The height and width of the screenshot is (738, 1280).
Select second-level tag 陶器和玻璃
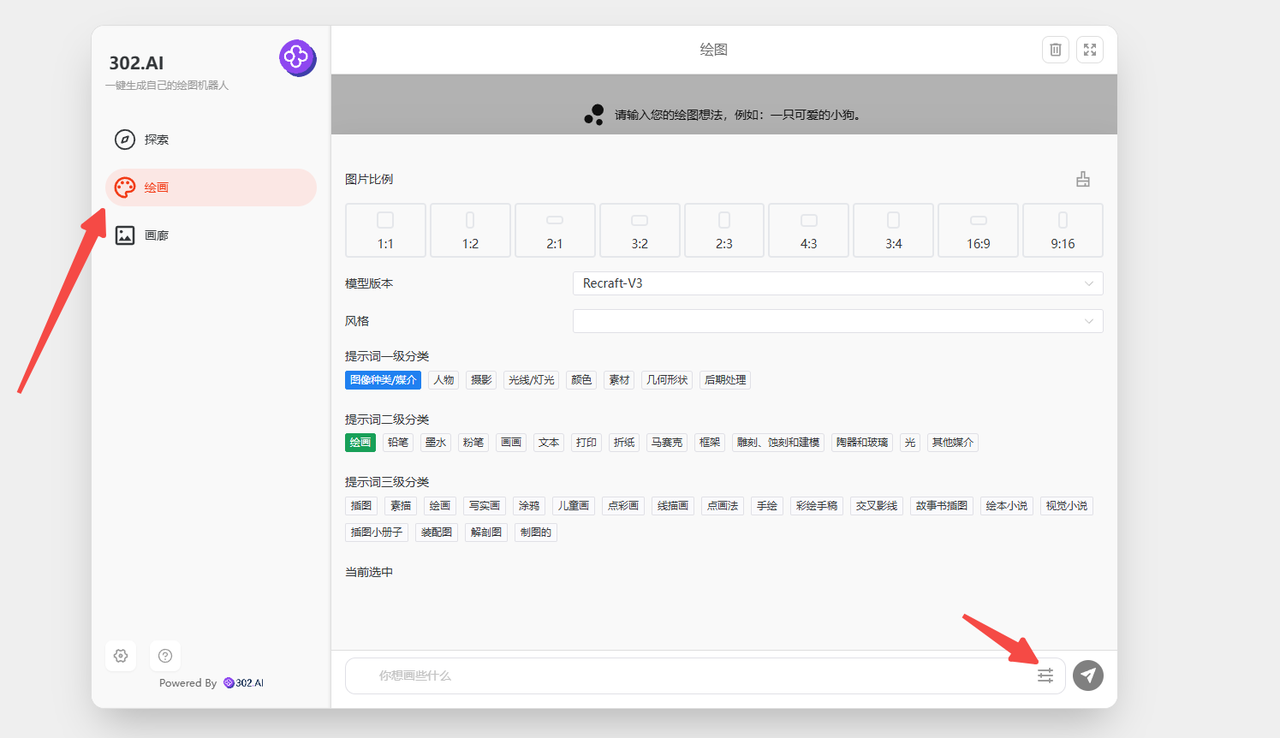point(863,442)
